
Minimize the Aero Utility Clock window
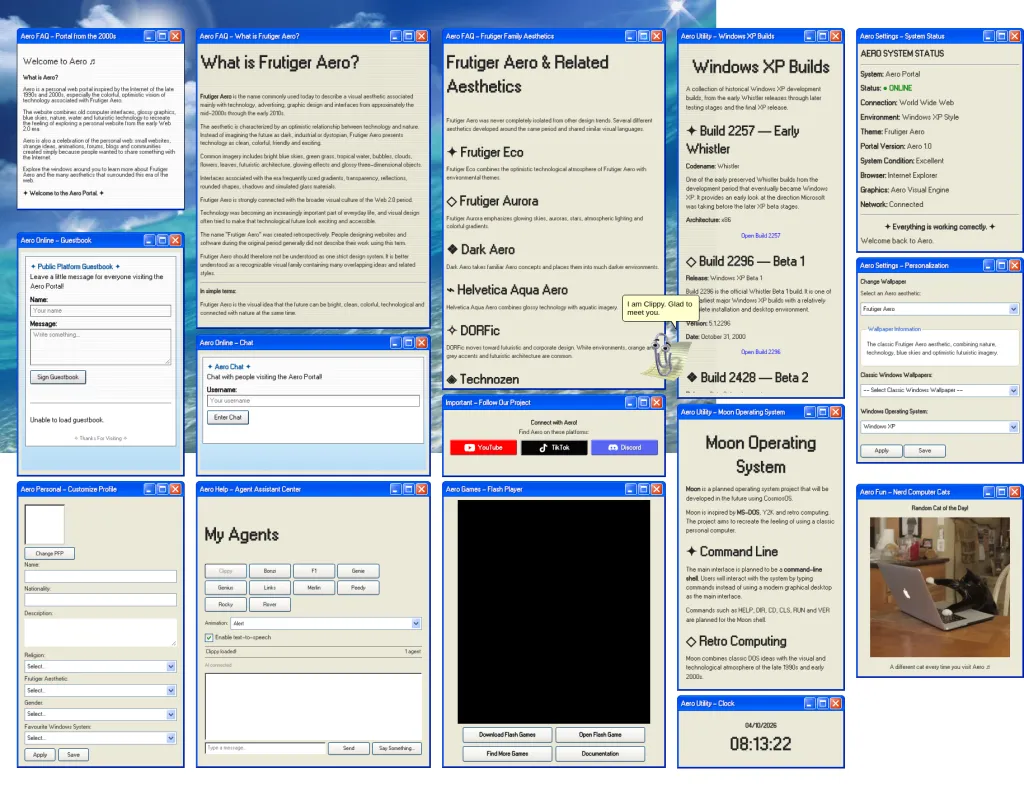[809, 703]
